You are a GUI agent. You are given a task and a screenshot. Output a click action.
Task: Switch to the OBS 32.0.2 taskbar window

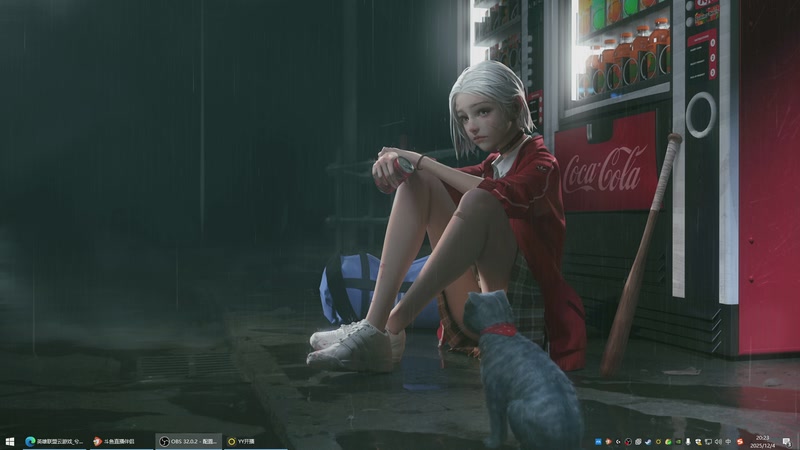[188, 442]
